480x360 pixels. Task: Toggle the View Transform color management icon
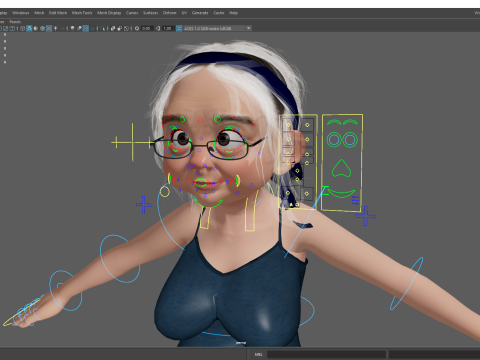click(x=179, y=28)
